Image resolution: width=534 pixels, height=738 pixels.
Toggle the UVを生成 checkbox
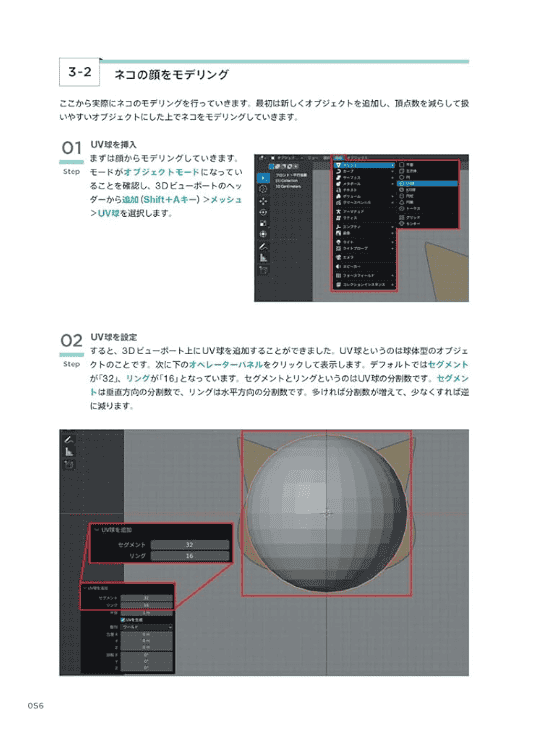pos(123,620)
